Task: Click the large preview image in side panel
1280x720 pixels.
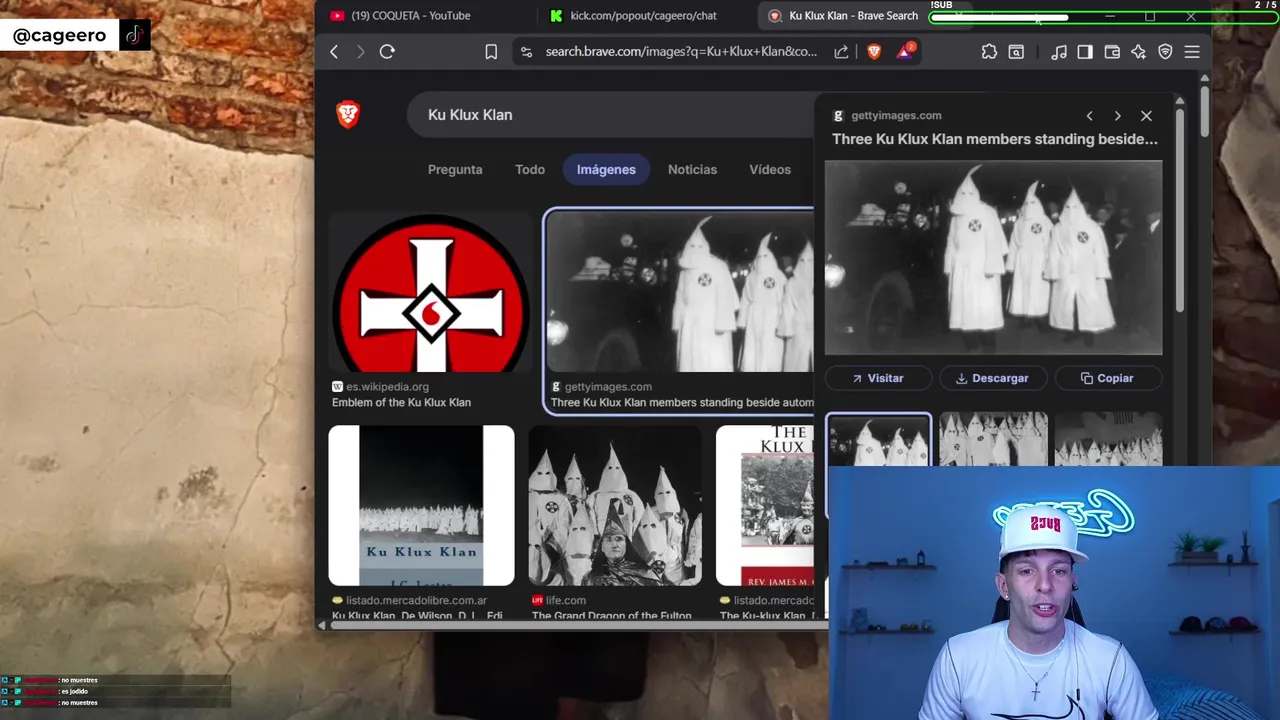Action: point(994,258)
